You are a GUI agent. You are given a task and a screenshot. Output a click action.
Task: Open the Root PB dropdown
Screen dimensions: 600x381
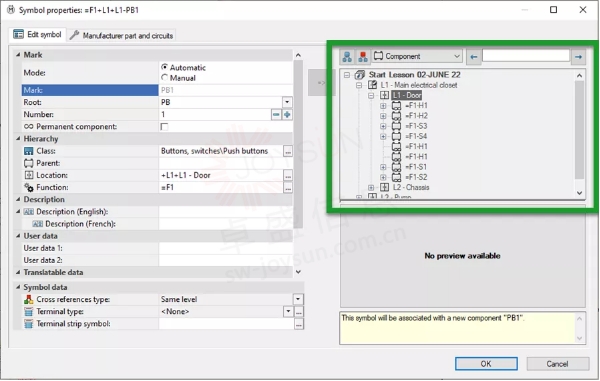click(287, 102)
